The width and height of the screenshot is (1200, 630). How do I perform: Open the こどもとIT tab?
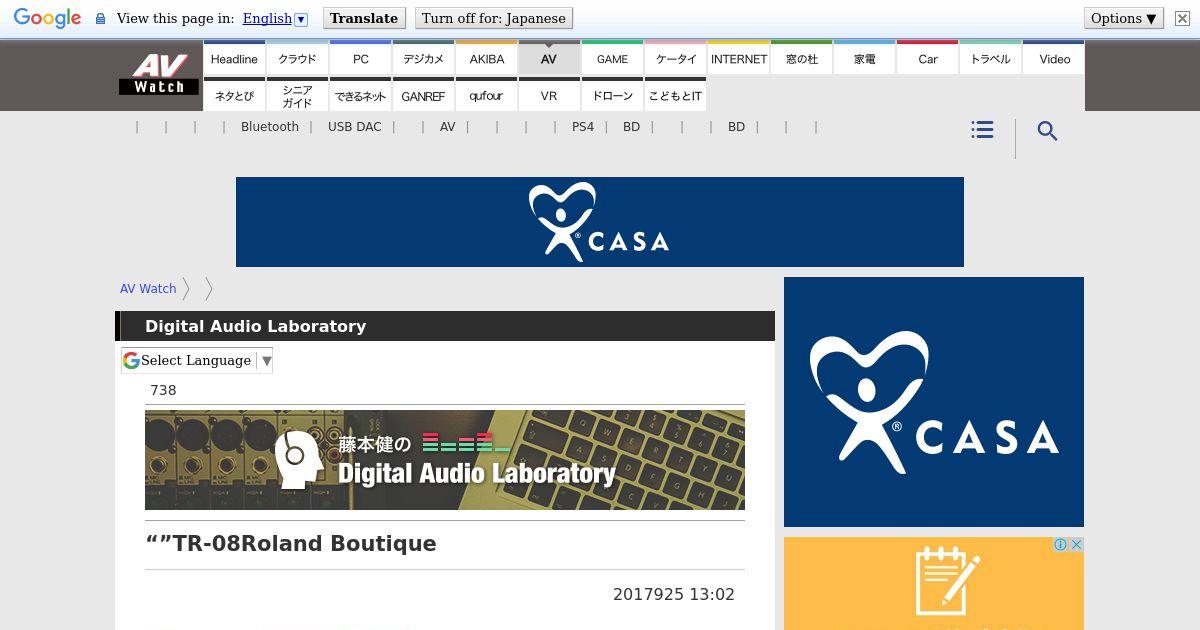click(675, 95)
